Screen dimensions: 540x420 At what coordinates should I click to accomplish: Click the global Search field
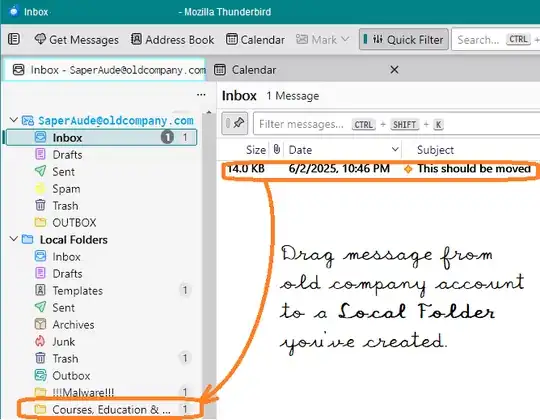[x=496, y=40]
